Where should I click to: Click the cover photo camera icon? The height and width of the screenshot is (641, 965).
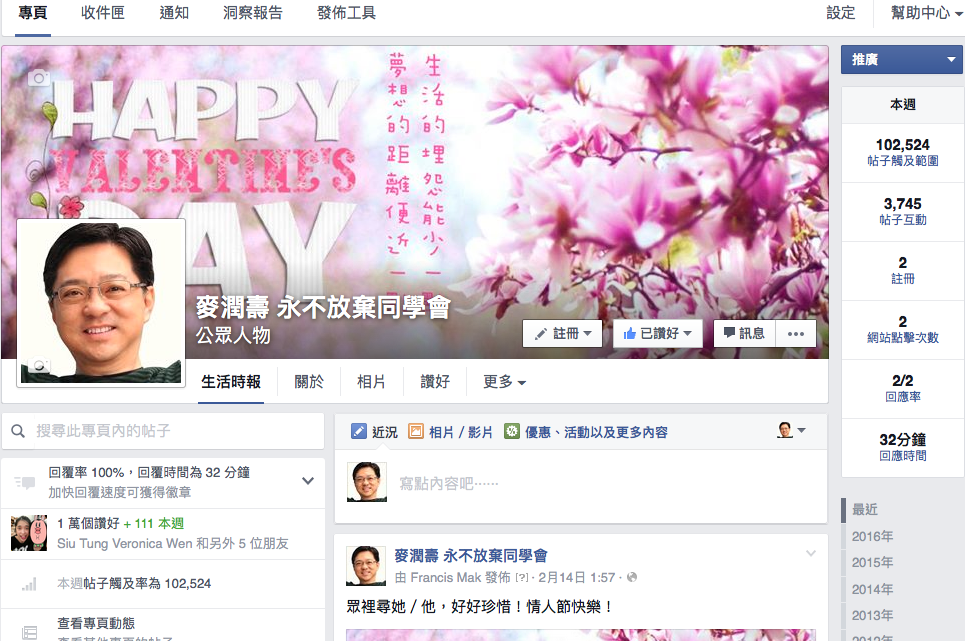39,78
